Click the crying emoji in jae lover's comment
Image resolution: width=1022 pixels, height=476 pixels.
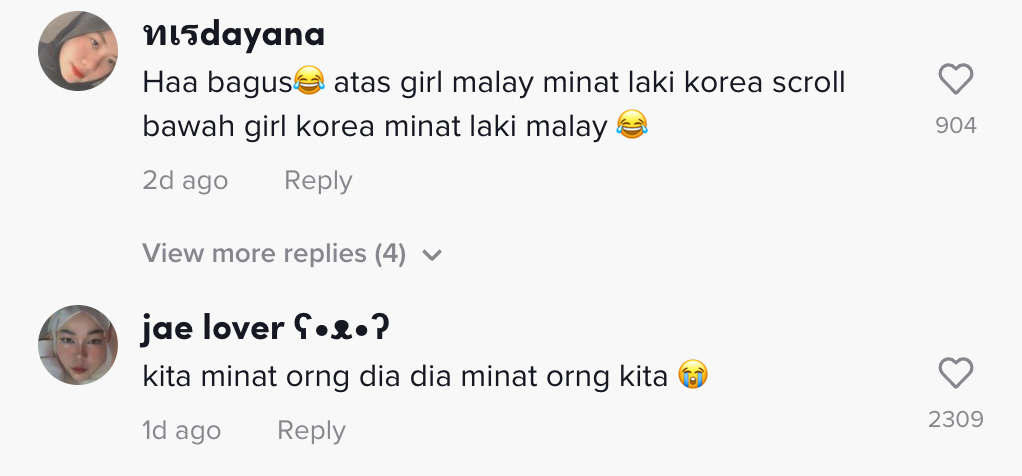click(691, 377)
